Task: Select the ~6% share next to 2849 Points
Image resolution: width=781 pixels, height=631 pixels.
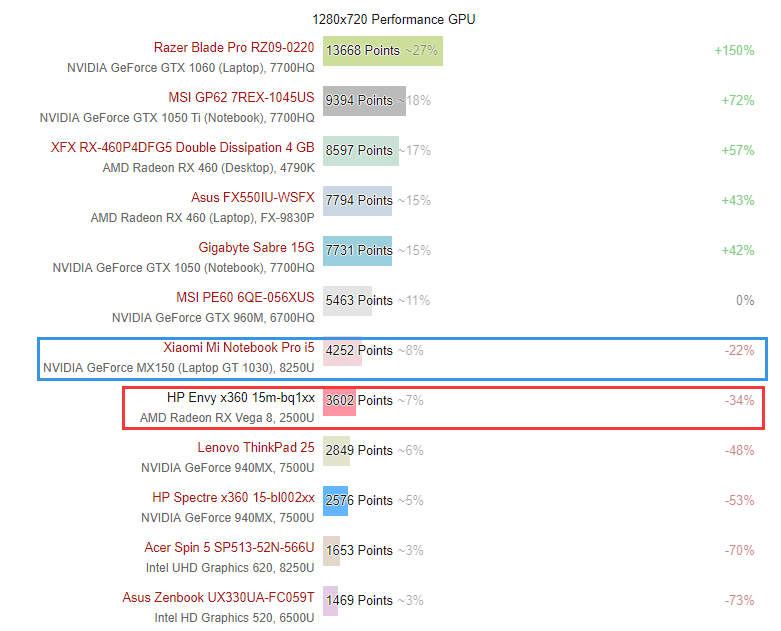Action: pos(410,451)
